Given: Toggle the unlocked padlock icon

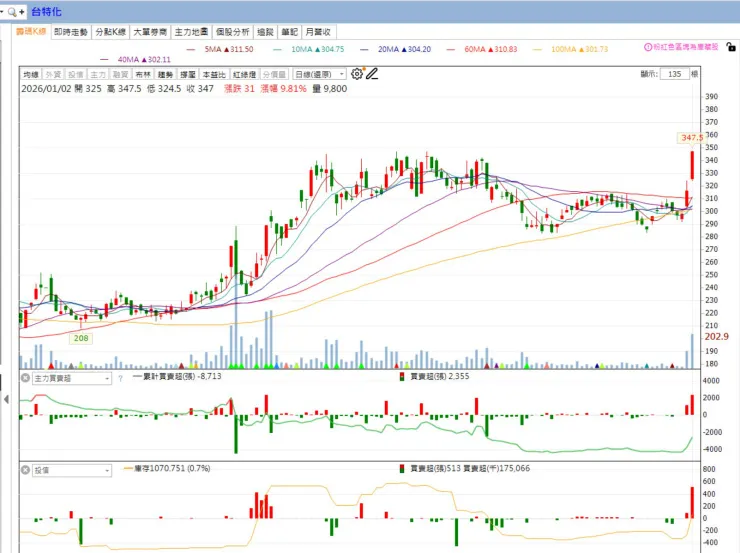Looking at the screenshot, I should point(731,47).
